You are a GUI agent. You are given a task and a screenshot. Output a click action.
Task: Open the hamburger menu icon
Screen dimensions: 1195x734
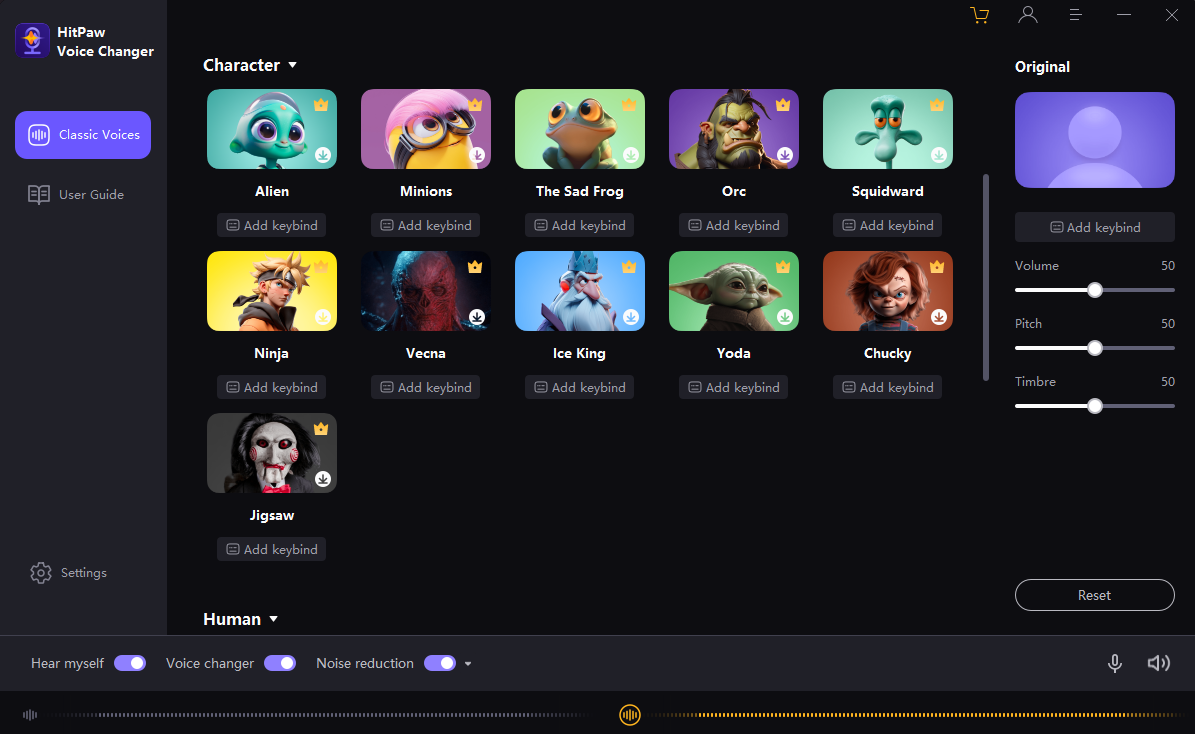tap(1075, 14)
